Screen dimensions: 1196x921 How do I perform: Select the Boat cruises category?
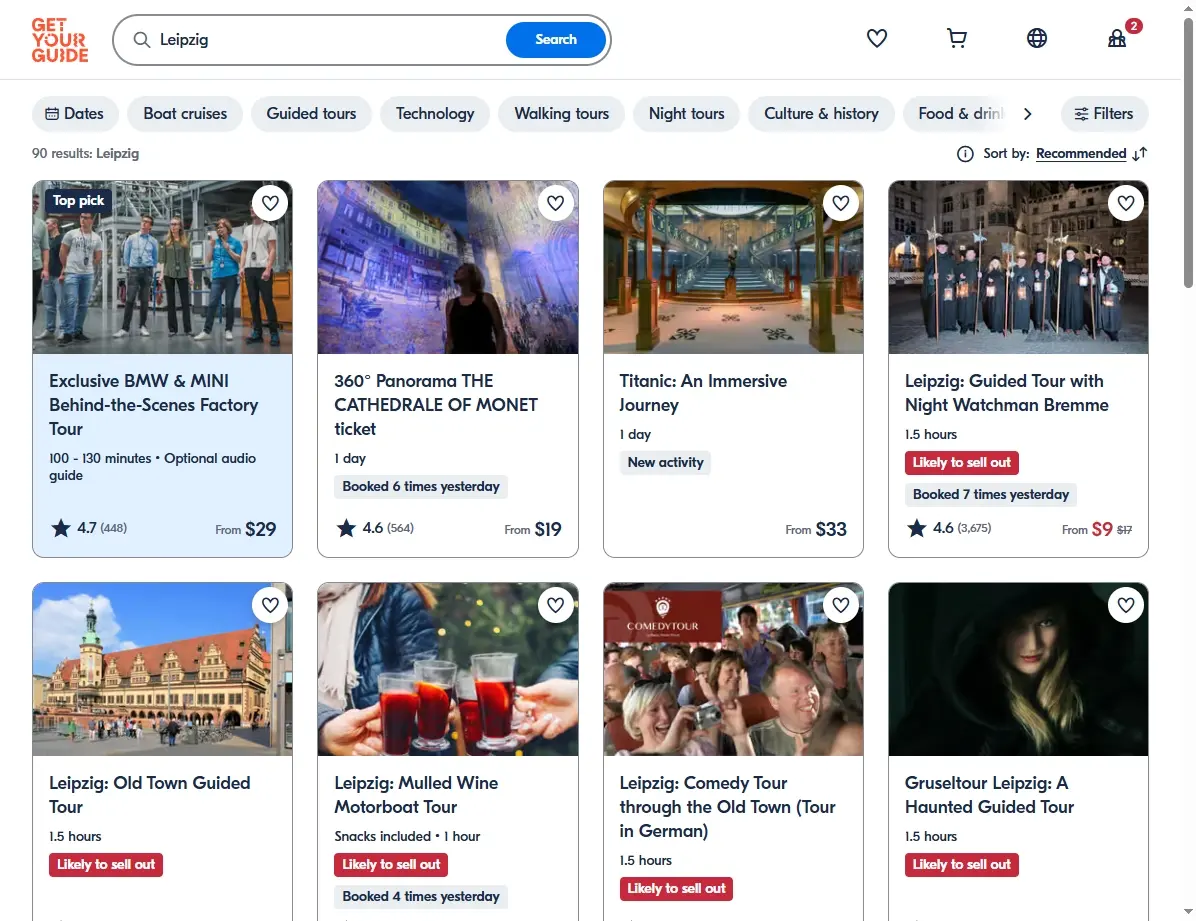(x=185, y=114)
